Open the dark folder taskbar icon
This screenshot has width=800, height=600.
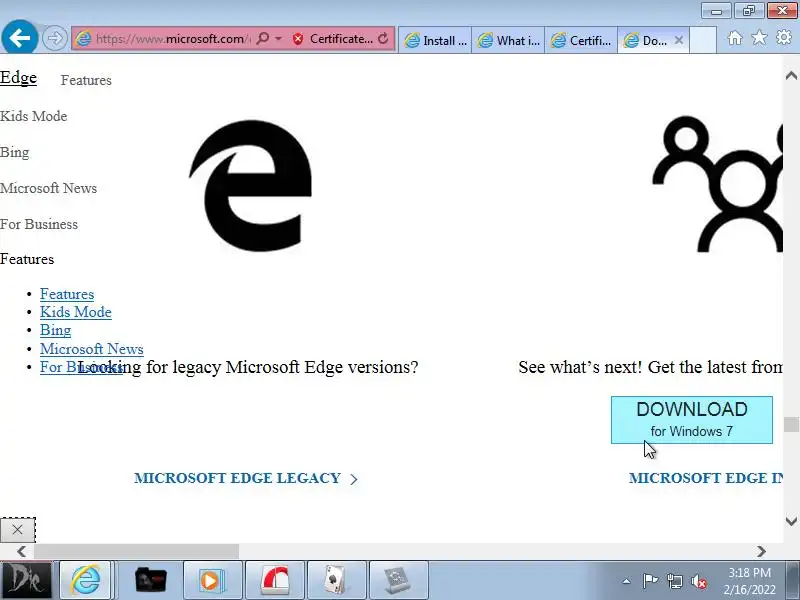(151, 580)
